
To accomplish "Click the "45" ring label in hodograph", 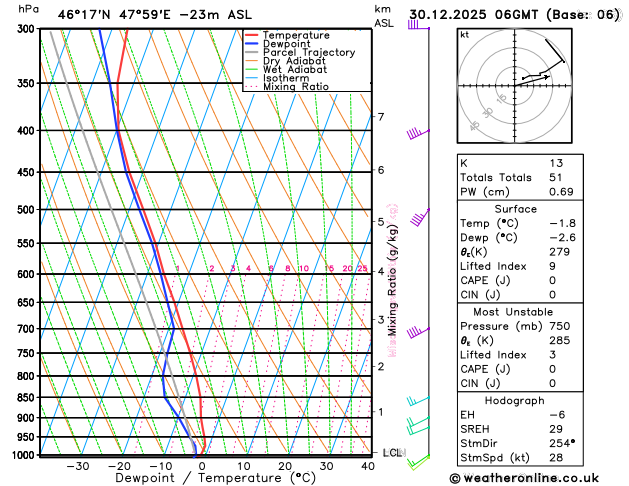I will pos(474,126).
